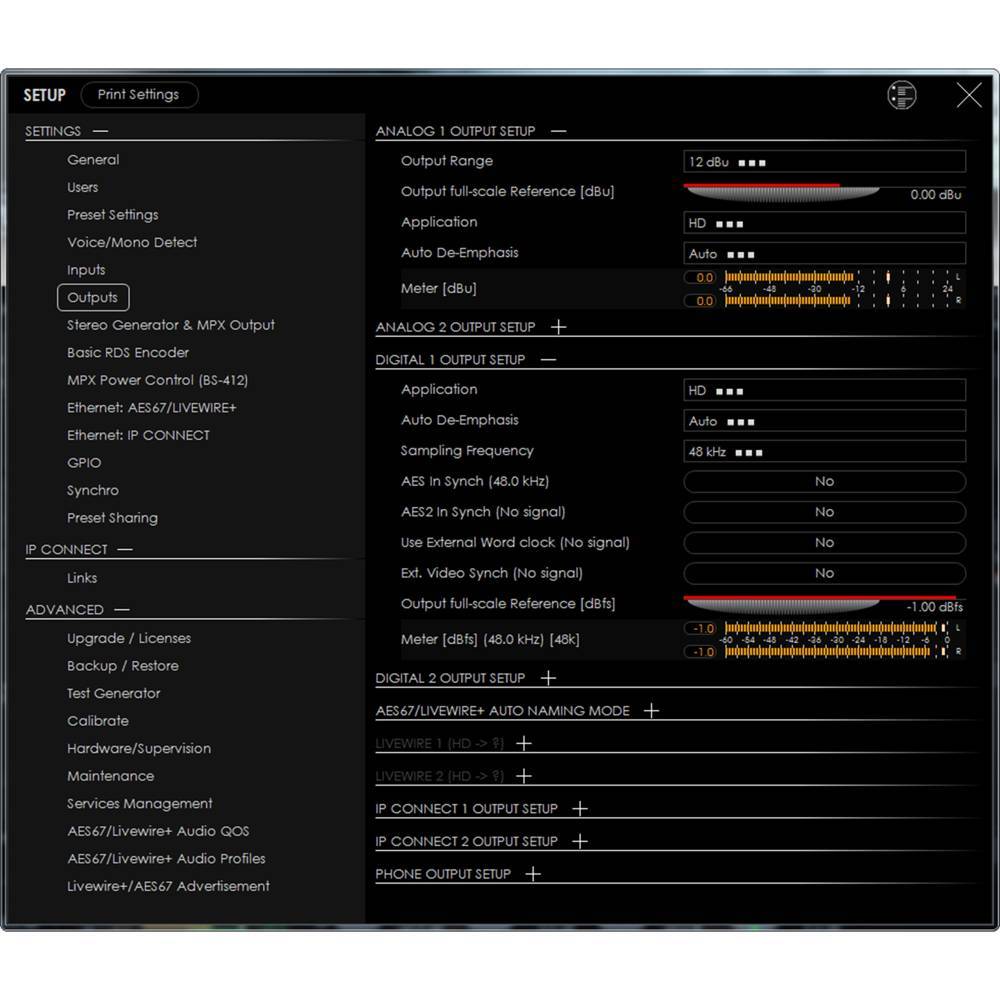This screenshot has height=1000, width=1000.
Task: Expand IP Connect 2 Output Setup
Action: [x=580, y=841]
